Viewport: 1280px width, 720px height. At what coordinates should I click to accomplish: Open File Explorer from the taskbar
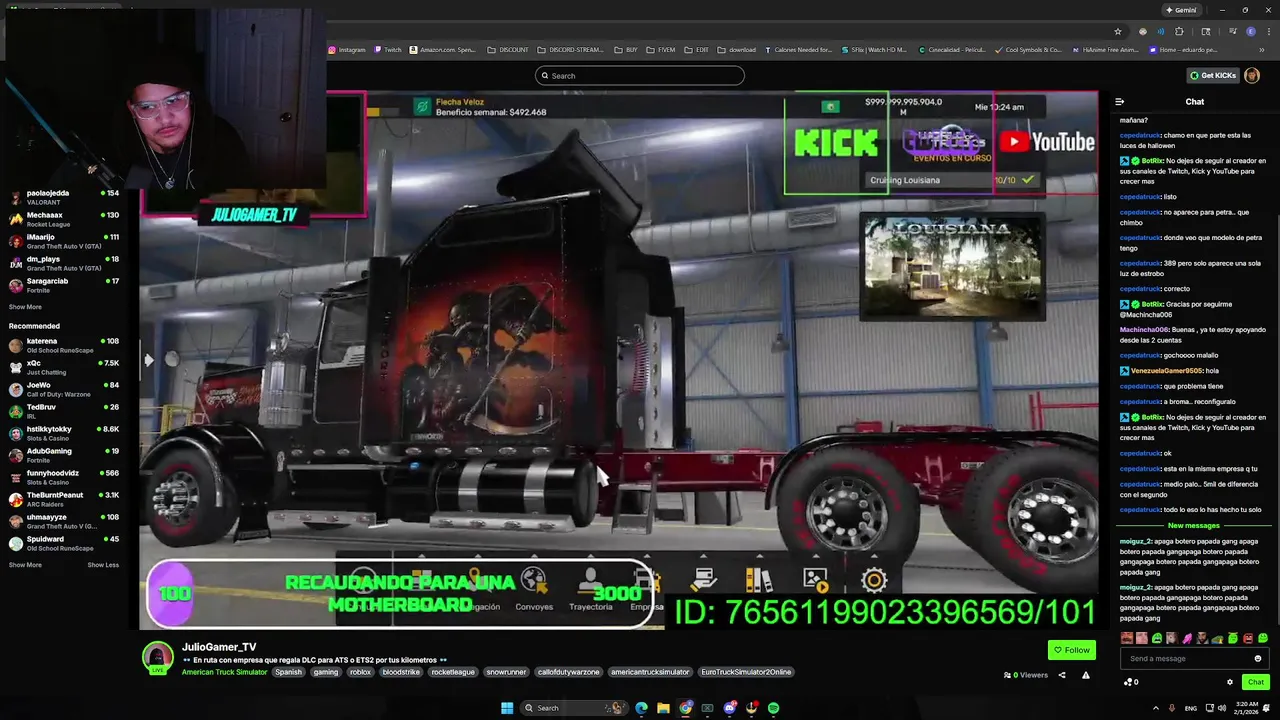click(663, 708)
